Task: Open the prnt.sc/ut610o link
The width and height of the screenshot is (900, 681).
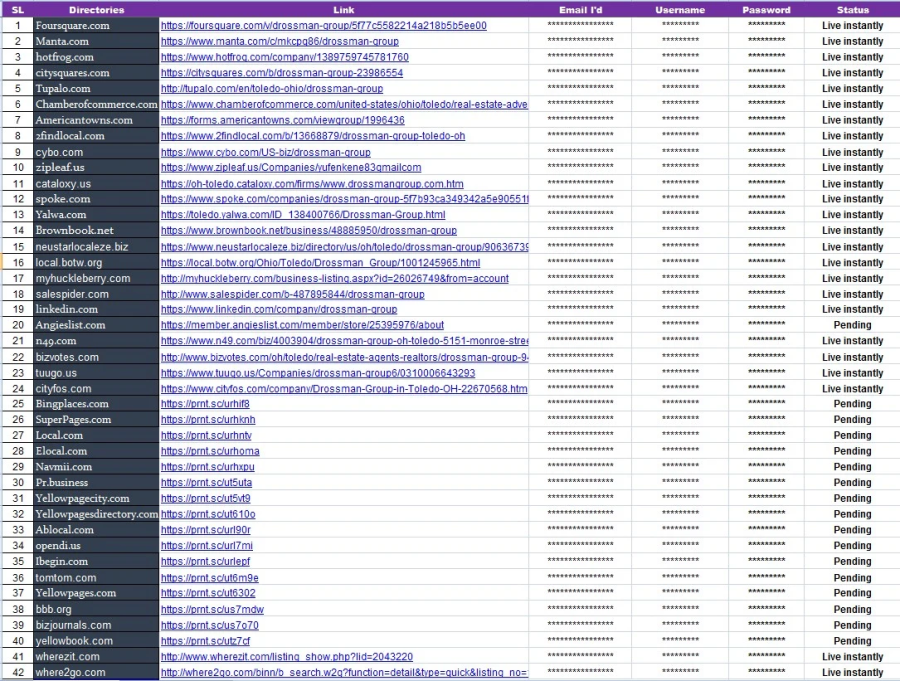Action: point(208,514)
